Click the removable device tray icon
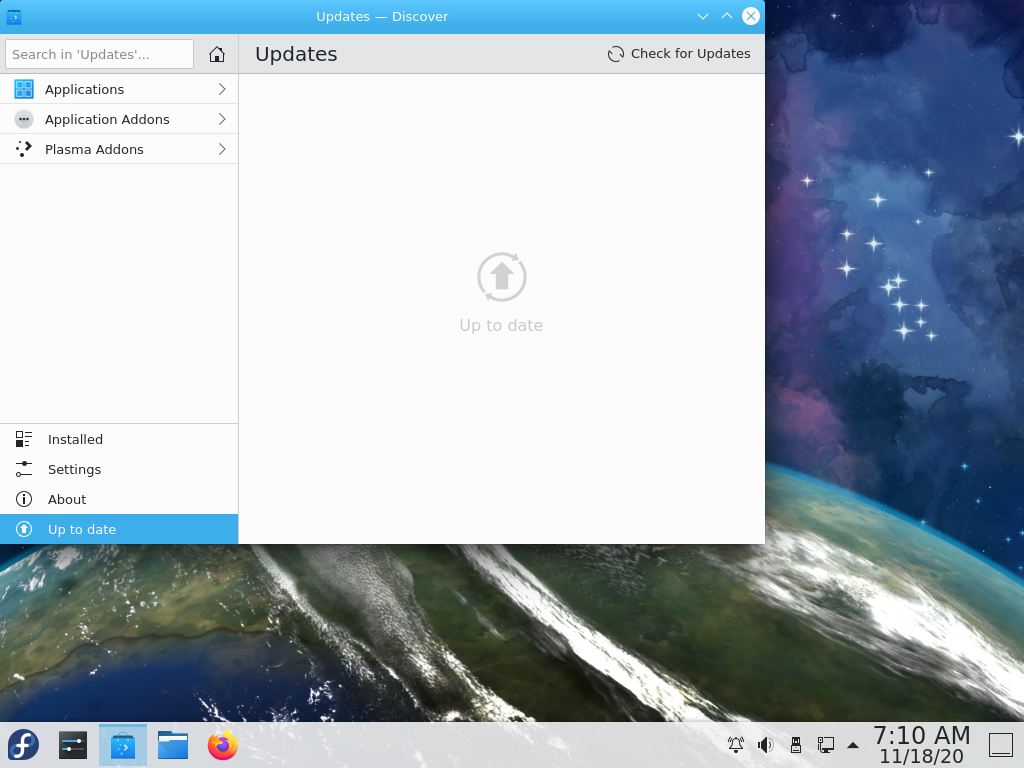The width and height of the screenshot is (1024, 768). pyautogui.click(x=795, y=744)
